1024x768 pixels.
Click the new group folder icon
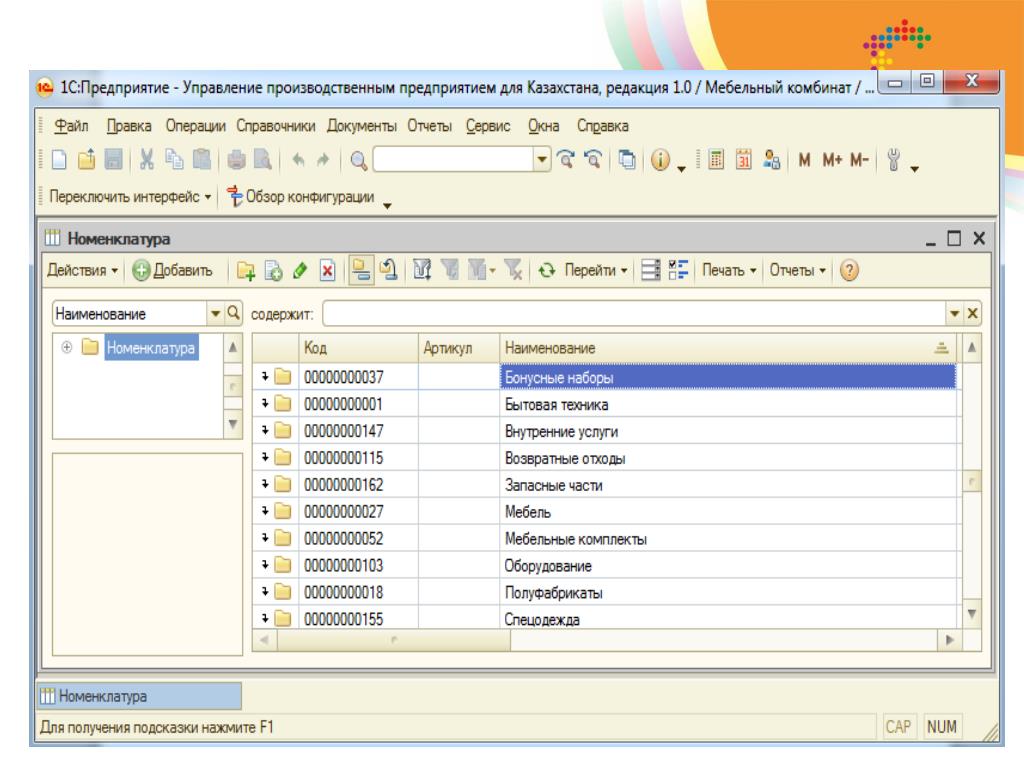pos(246,270)
